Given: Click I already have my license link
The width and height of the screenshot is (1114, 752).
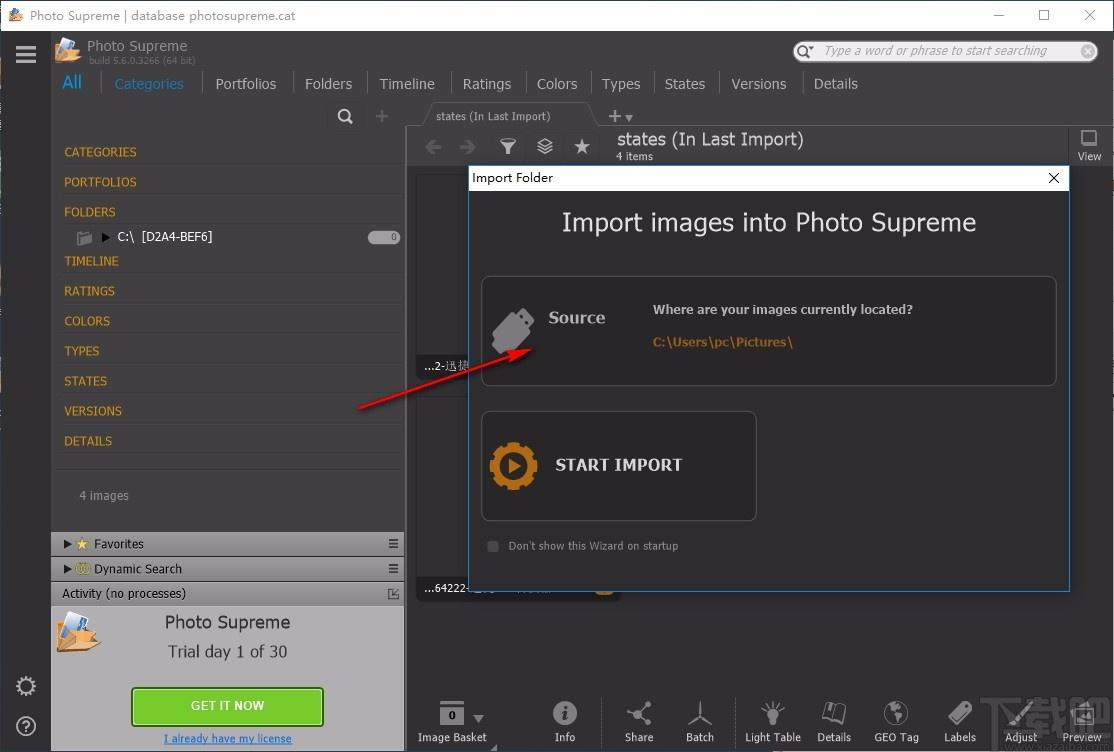Looking at the screenshot, I should (x=227, y=738).
